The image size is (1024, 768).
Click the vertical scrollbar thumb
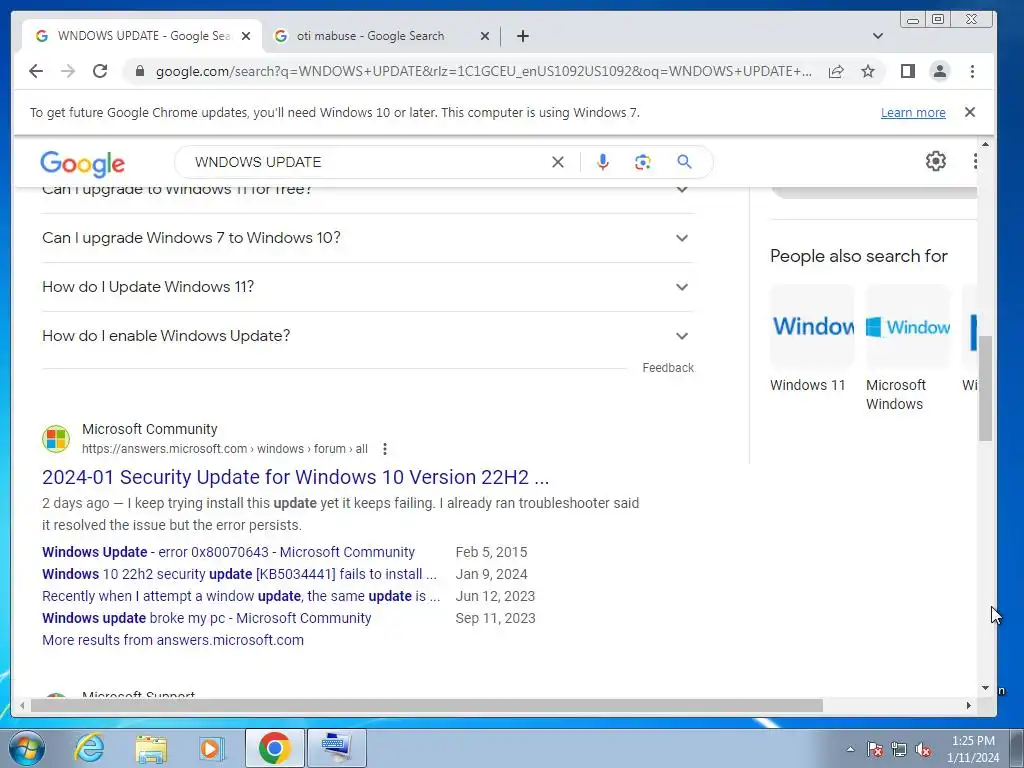pos(985,388)
